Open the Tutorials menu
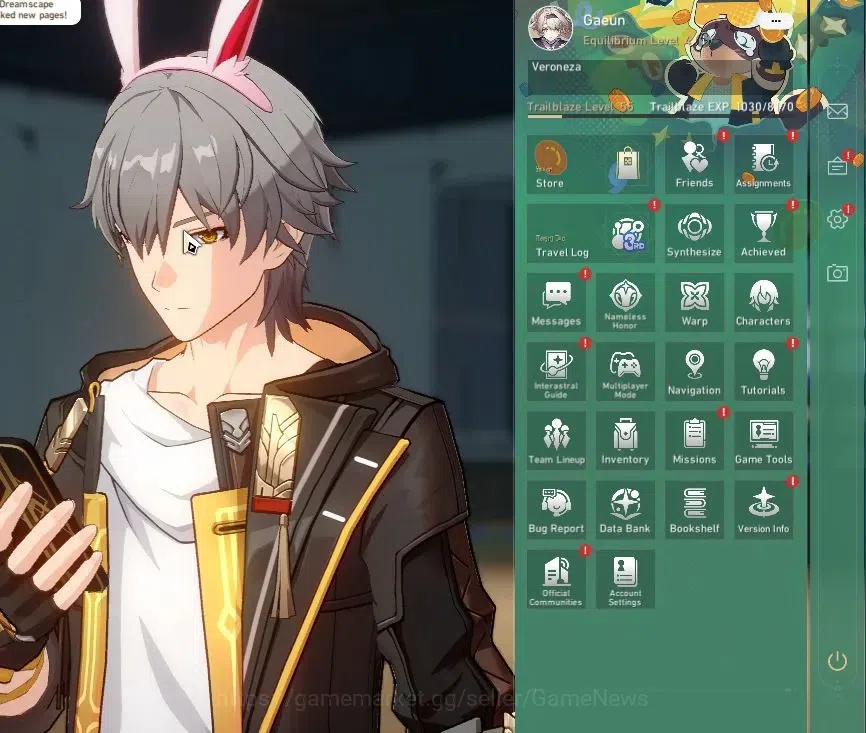This screenshot has width=866, height=733. (763, 371)
